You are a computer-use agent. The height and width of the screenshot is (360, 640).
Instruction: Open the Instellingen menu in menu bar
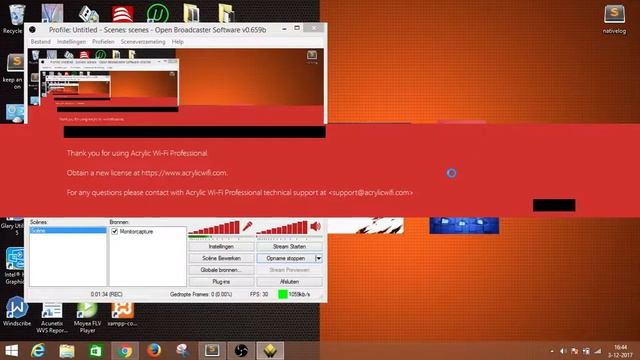point(71,42)
